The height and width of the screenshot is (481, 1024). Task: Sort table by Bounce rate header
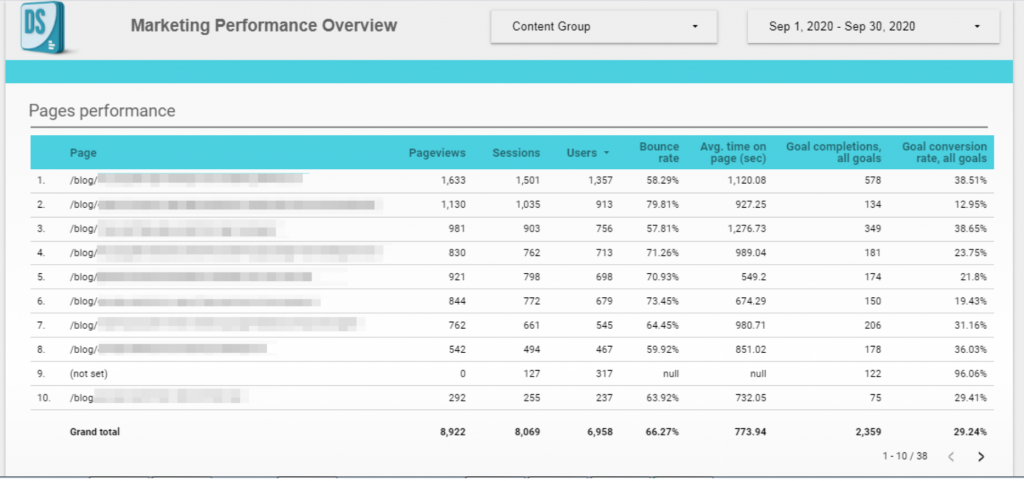(x=659, y=153)
